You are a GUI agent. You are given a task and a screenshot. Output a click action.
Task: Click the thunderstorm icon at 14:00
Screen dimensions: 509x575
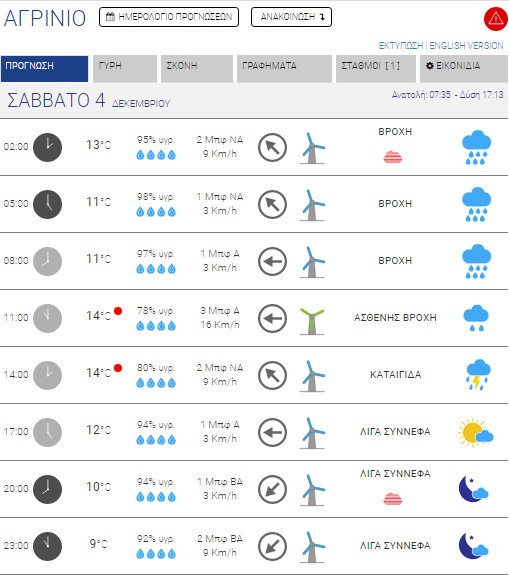pos(477,375)
